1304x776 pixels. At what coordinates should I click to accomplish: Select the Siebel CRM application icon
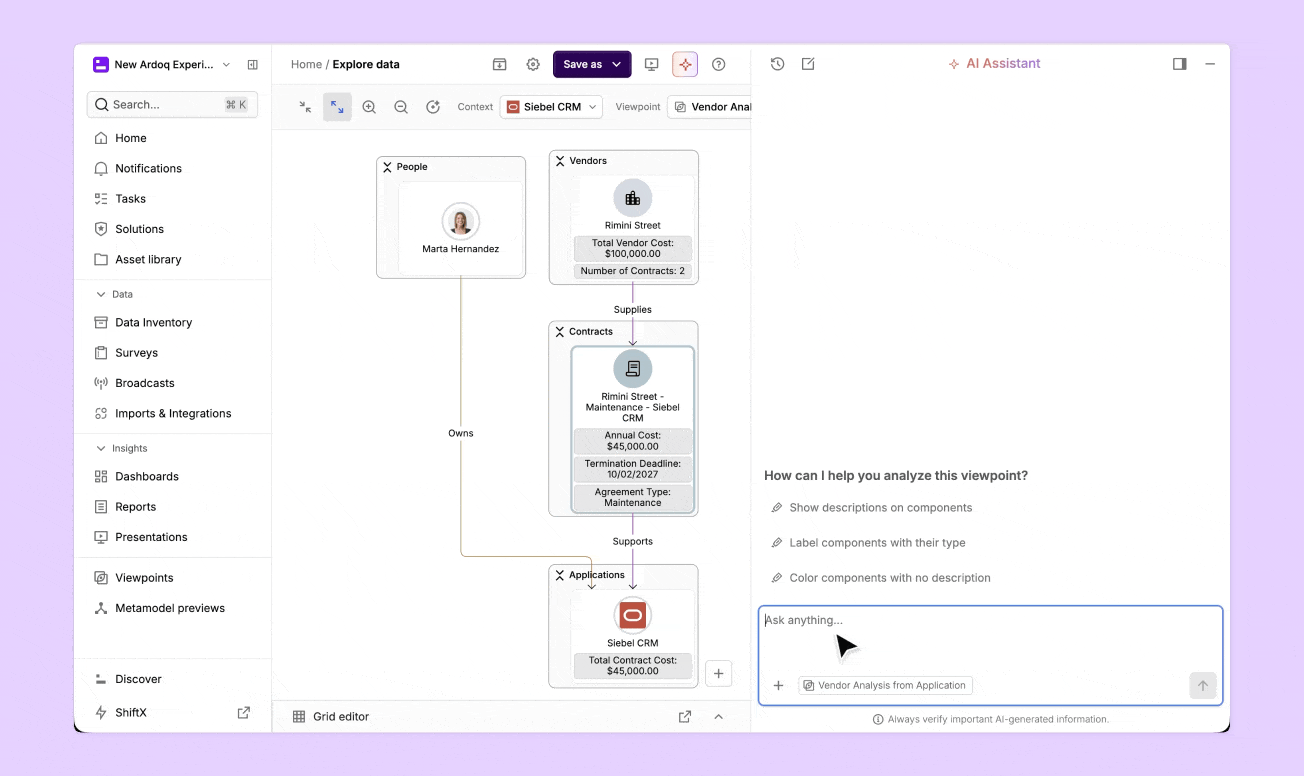tap(633, 615)
